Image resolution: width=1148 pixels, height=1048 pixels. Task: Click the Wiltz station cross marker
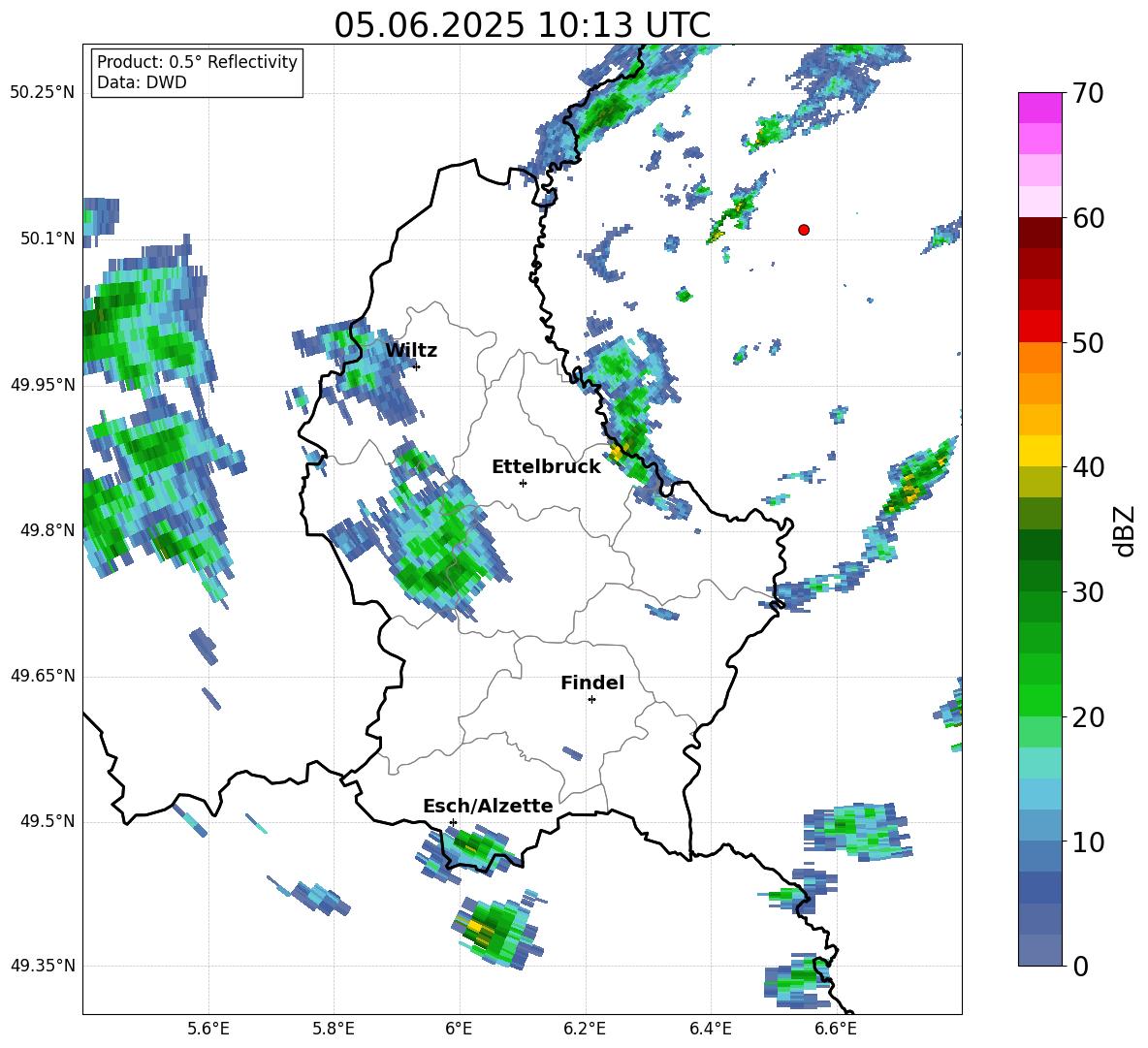[417, 366]
